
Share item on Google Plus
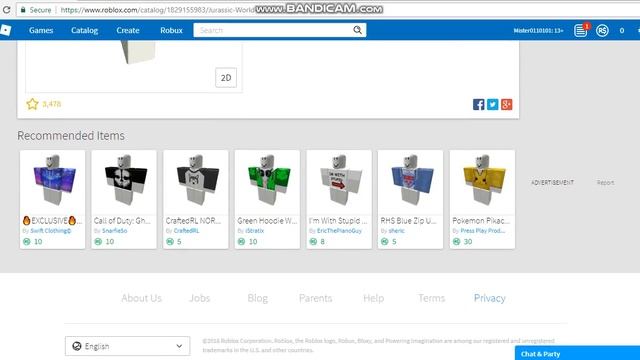click(507, 104)
